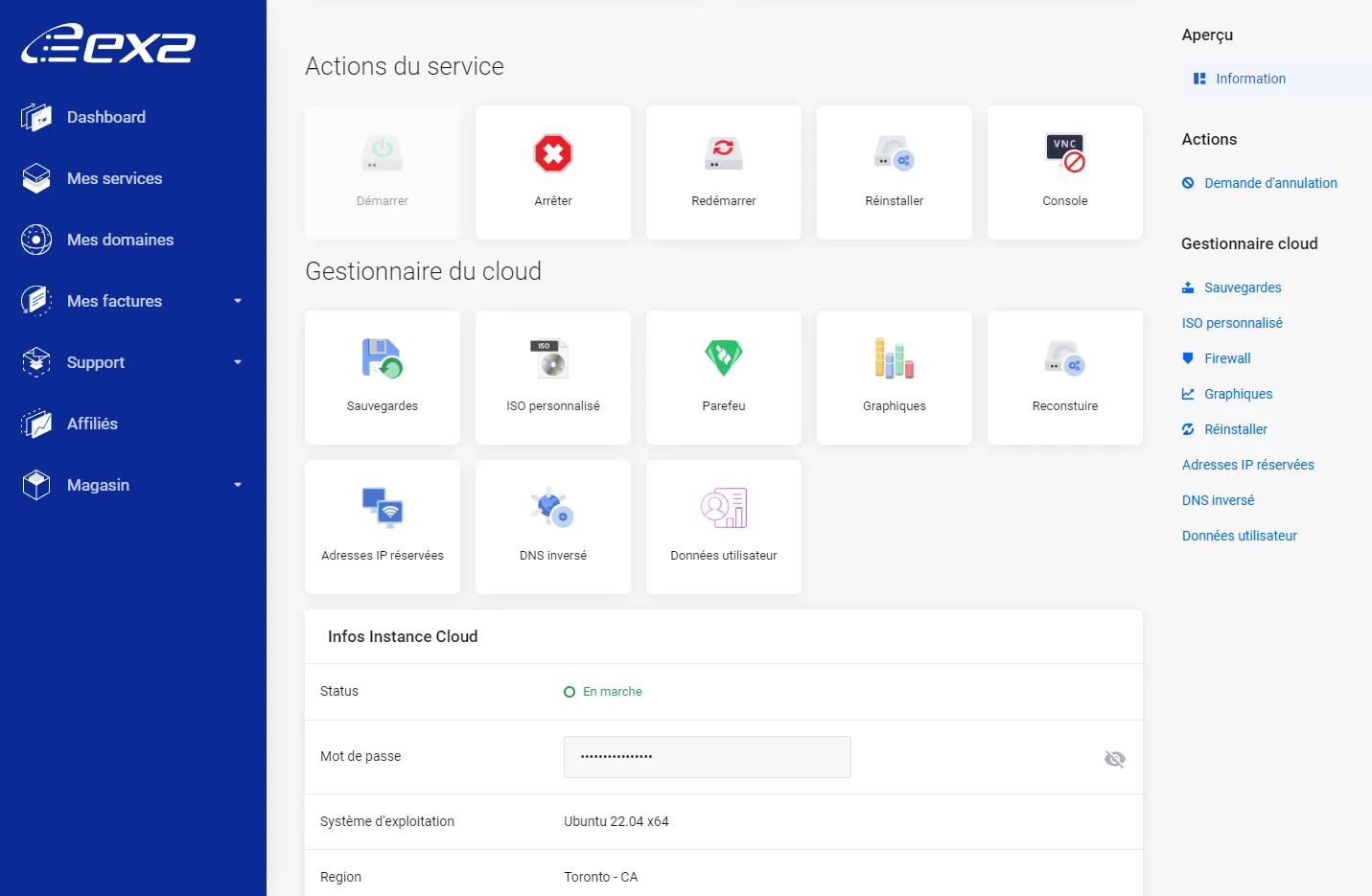
Task: Expand the Support menu arrow
Action: point(238,362)
